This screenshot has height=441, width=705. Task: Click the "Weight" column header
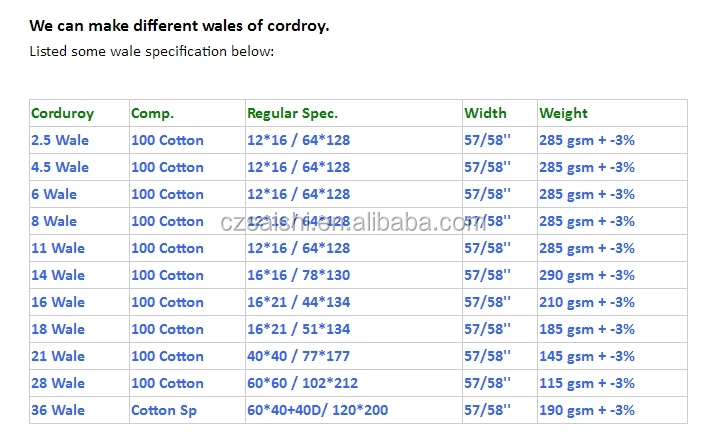(x=563, y=113)
